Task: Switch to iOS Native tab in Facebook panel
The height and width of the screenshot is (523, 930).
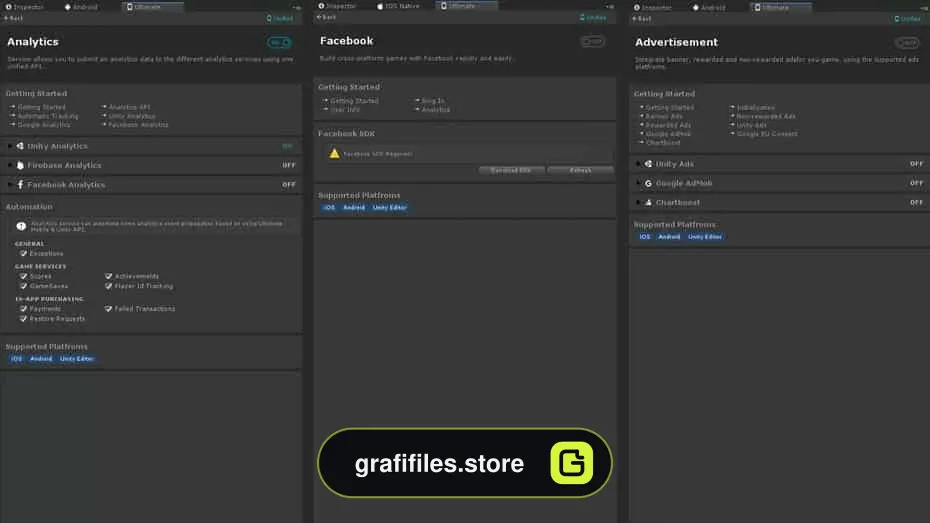Action: (398, 6)
